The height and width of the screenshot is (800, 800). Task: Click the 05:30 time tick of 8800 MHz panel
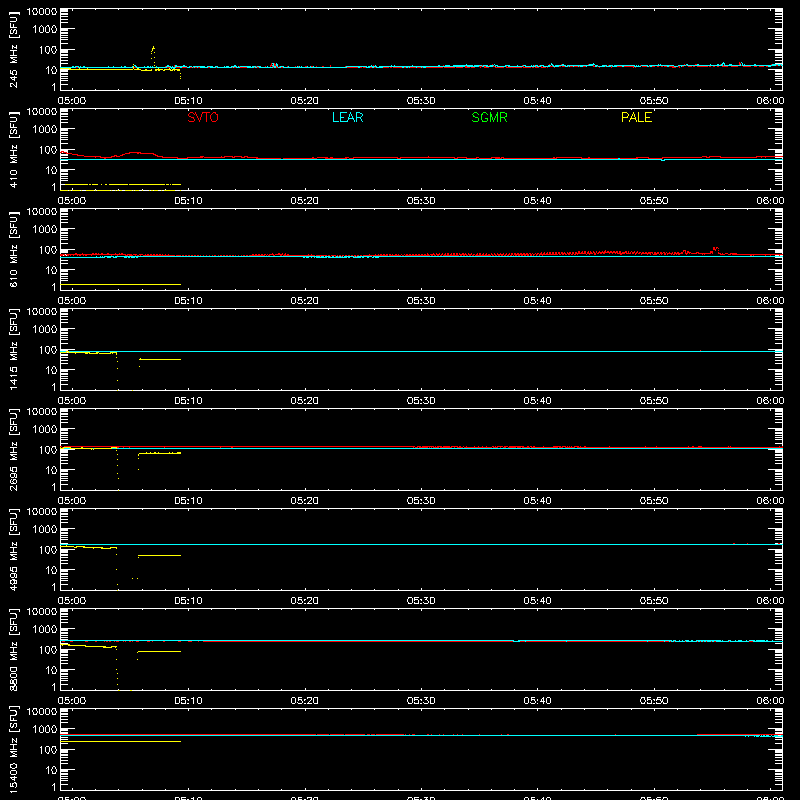(x=421, y=701)
